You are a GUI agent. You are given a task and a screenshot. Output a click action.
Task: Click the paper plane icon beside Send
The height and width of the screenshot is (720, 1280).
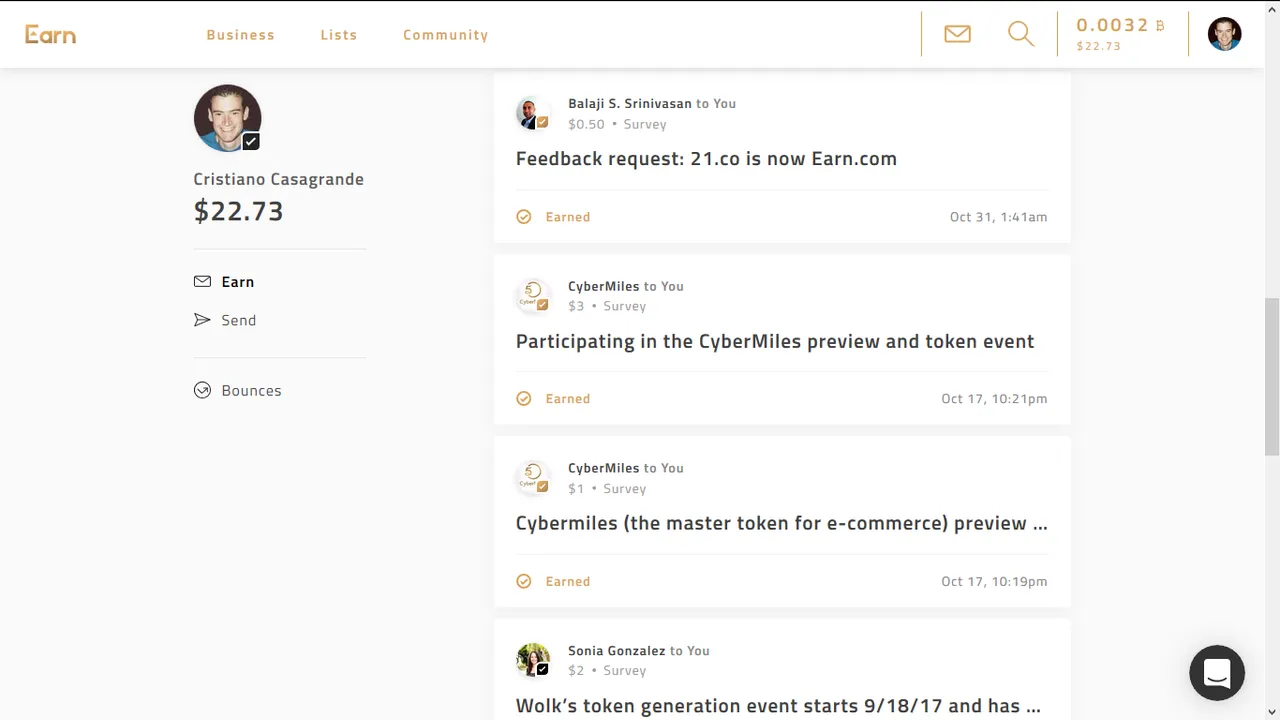coord(202,320)
